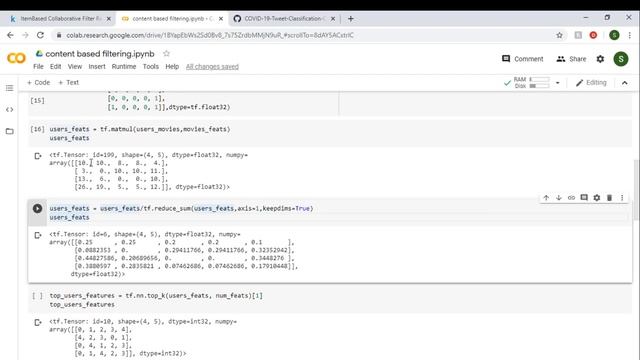Open Chrome three-dot menu
Viewport: 640px width, 360px height.
click(x=630, y=35)
